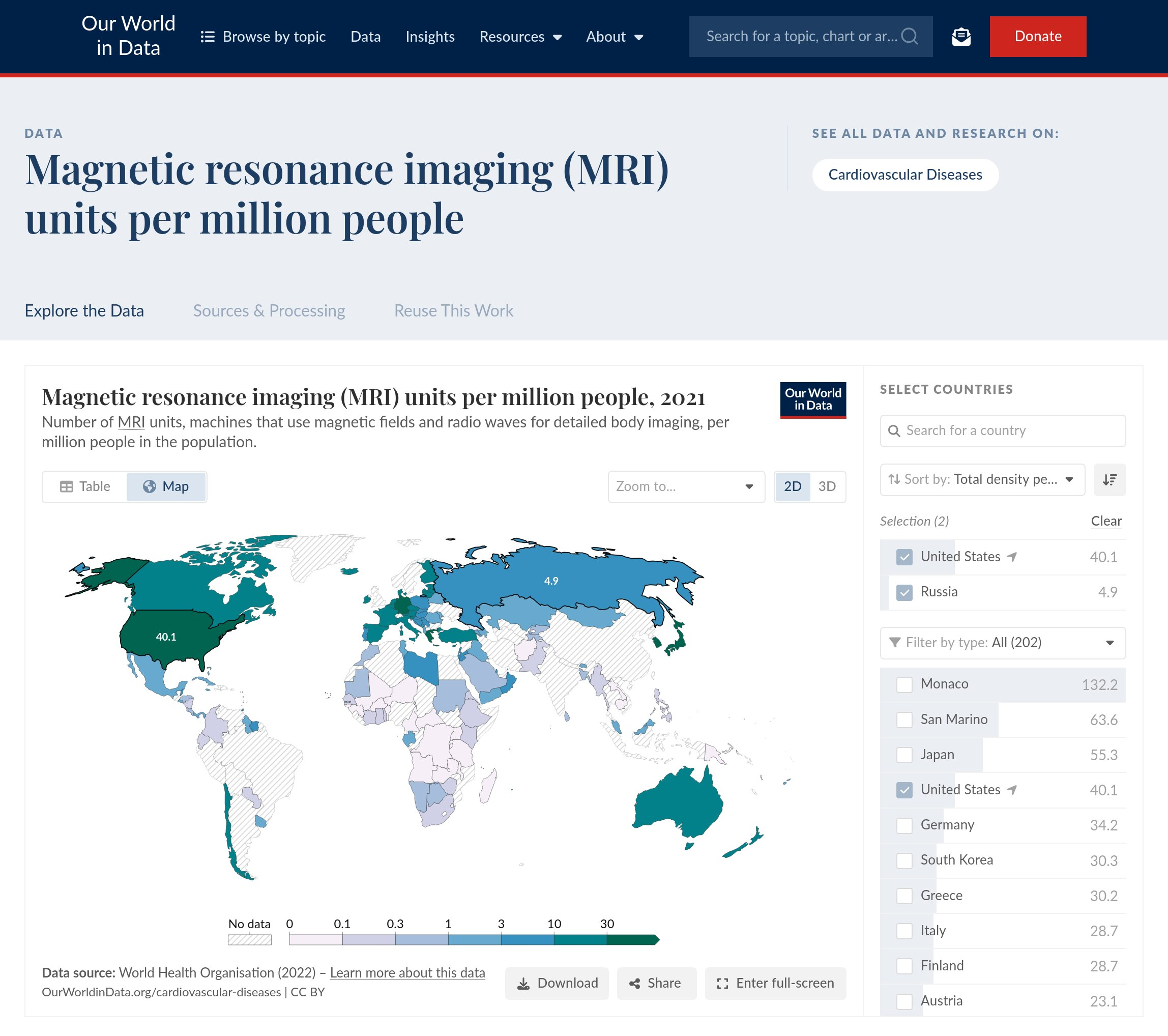The height and width of the screenshot is (1036, 1168).
Task: Click the Search for a country field
Action: [1003, 431]
